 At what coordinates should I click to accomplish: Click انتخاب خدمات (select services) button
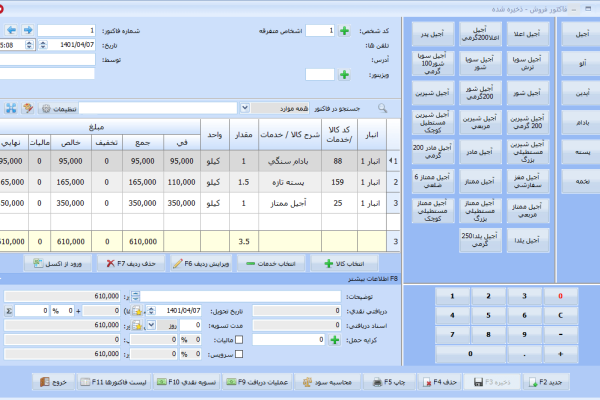[x=271, y=264]
